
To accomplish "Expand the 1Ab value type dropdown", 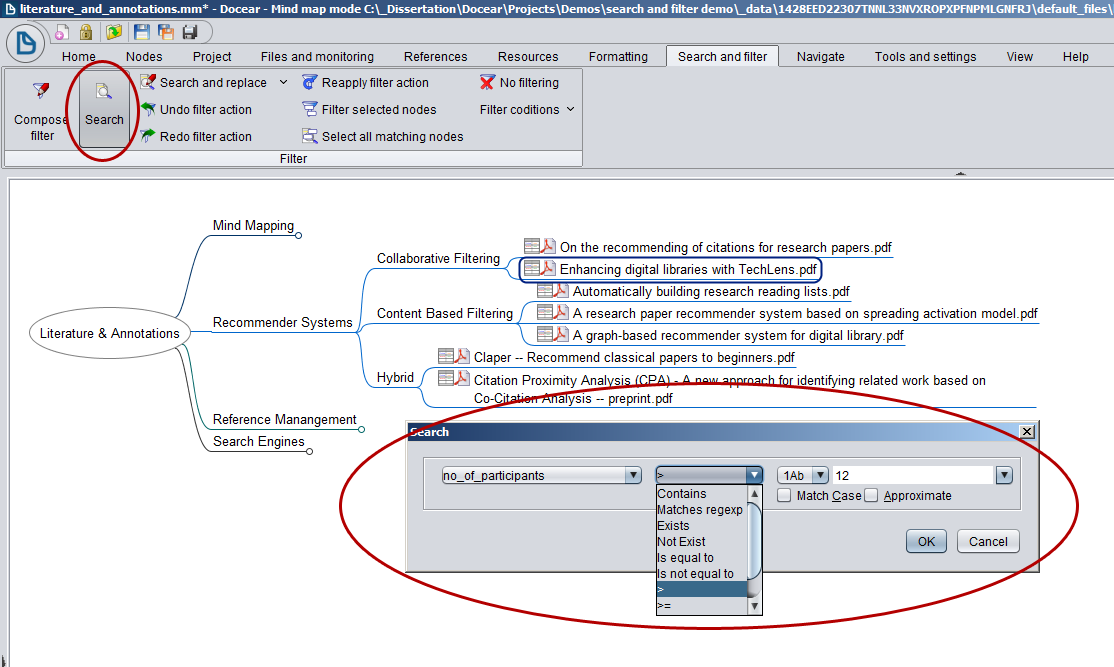I will (x=820, y=476).
